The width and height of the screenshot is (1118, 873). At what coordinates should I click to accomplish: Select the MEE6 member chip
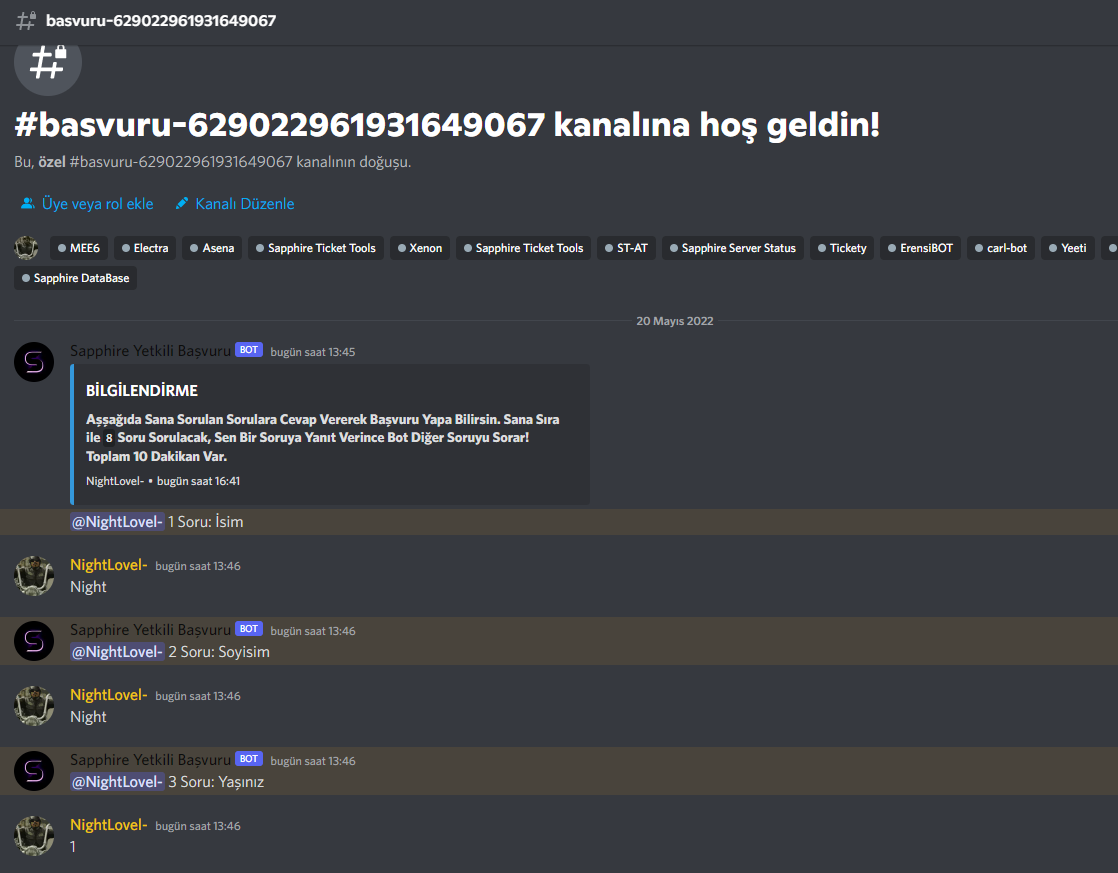point(78,248)
